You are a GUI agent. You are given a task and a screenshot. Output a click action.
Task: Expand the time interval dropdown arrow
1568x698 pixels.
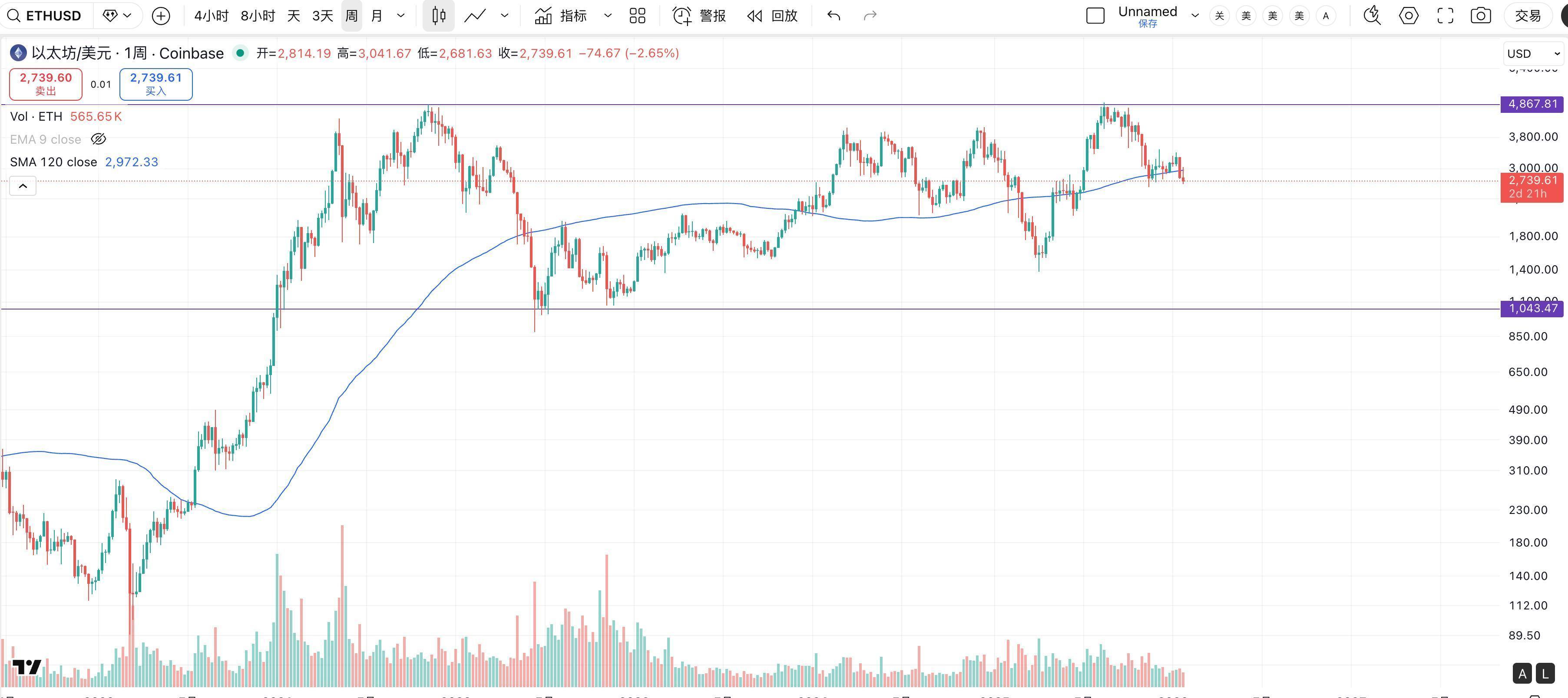click(400, 16)
